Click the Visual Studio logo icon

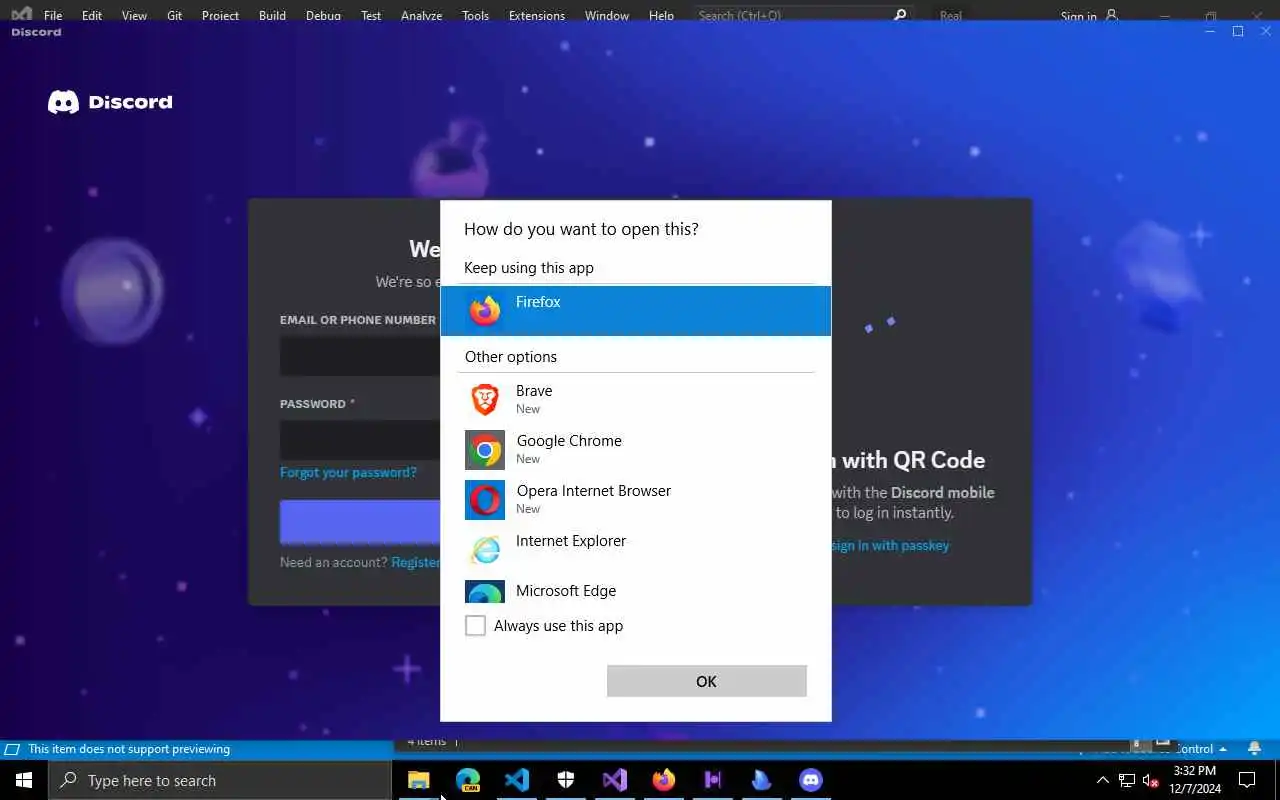21,13
